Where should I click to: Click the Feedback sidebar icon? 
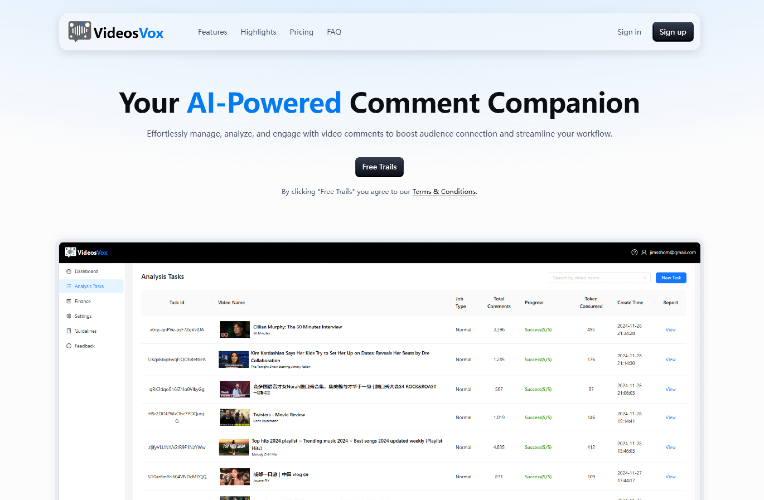pos(69,346)
